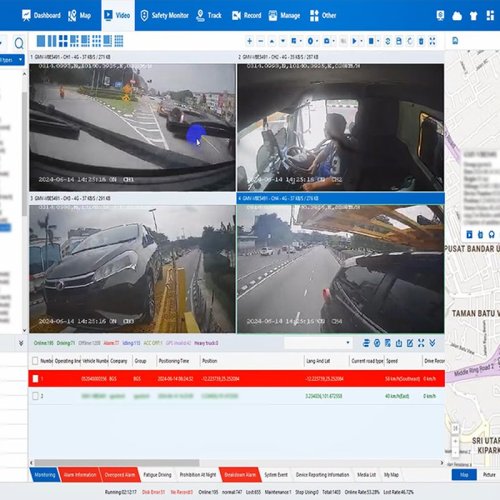This screenshot has width=500, height=500.
Task: Open the Dashboard section
Action: 41,15
